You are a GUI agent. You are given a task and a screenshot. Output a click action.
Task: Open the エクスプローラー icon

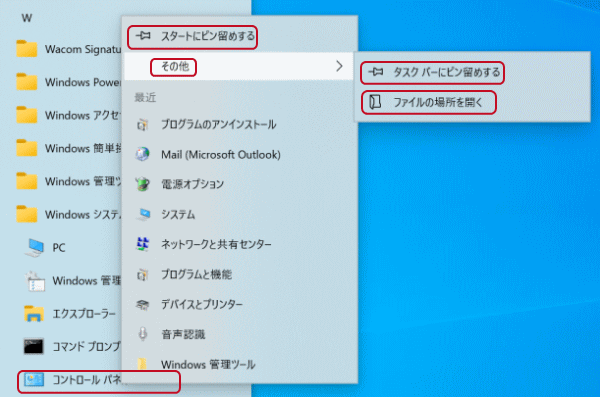pos(34,314)
